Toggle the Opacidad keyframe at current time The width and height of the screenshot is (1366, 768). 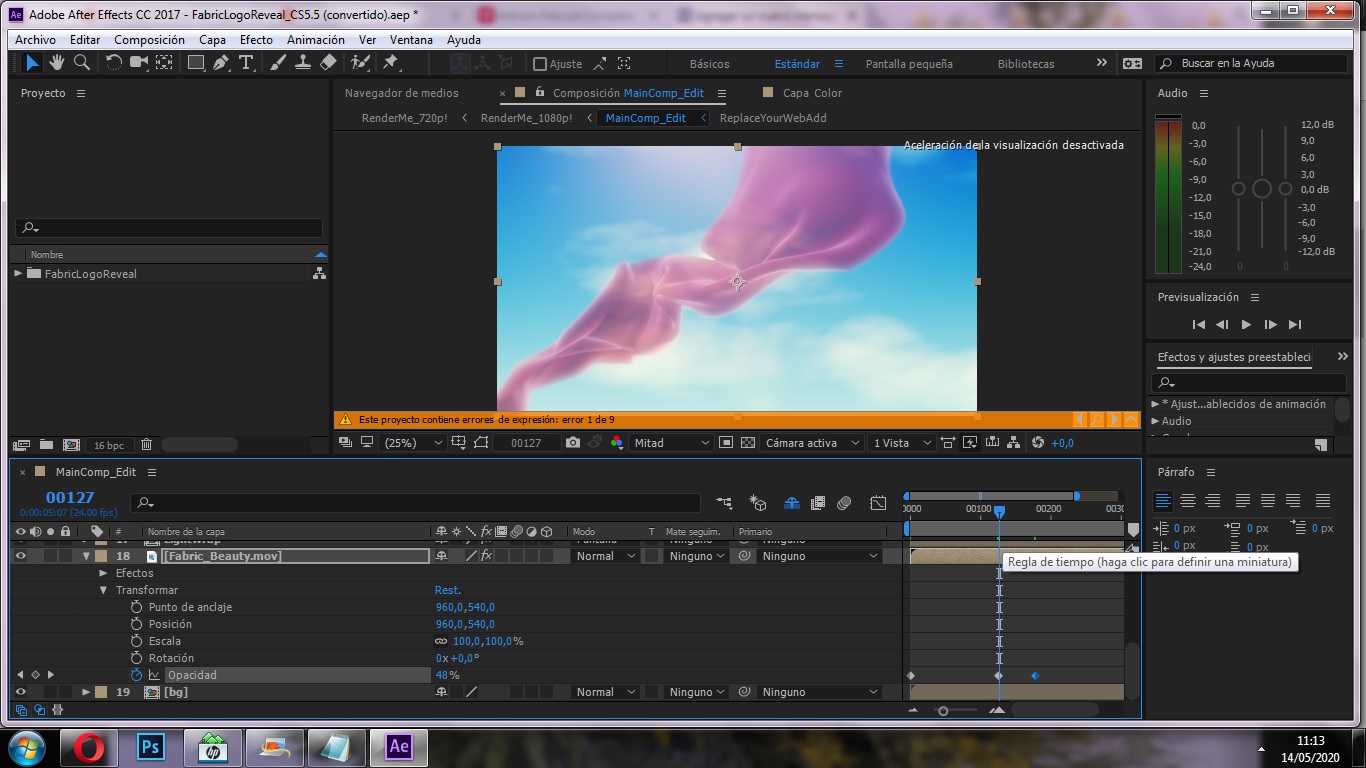click(x=35, y=675)
